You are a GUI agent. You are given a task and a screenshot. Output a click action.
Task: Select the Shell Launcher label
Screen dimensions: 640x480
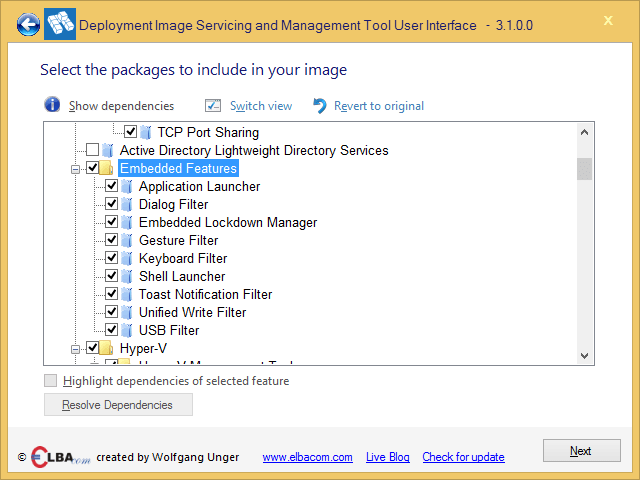tap(182, 276)
